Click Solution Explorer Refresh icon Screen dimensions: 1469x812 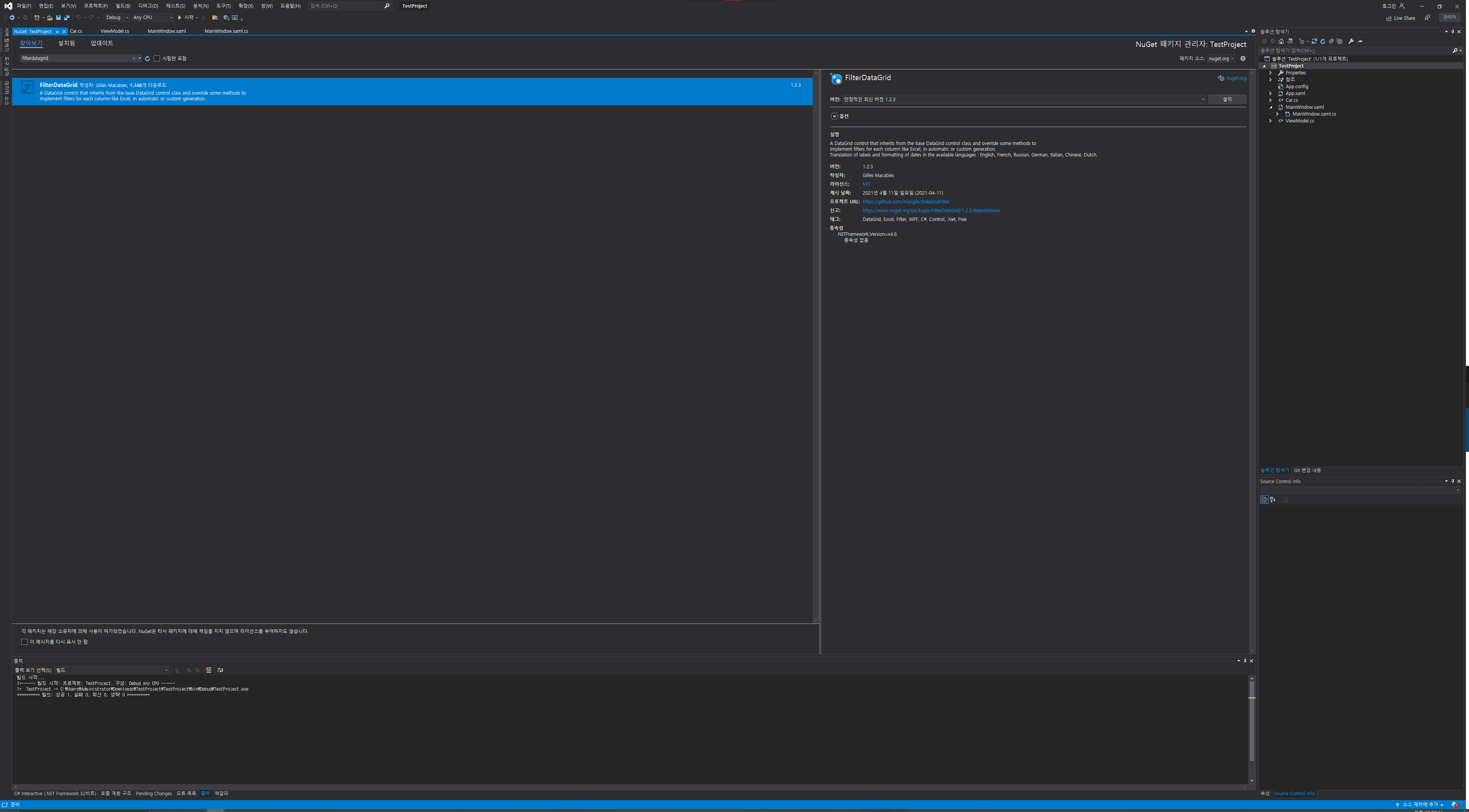tap(1323, 41)
